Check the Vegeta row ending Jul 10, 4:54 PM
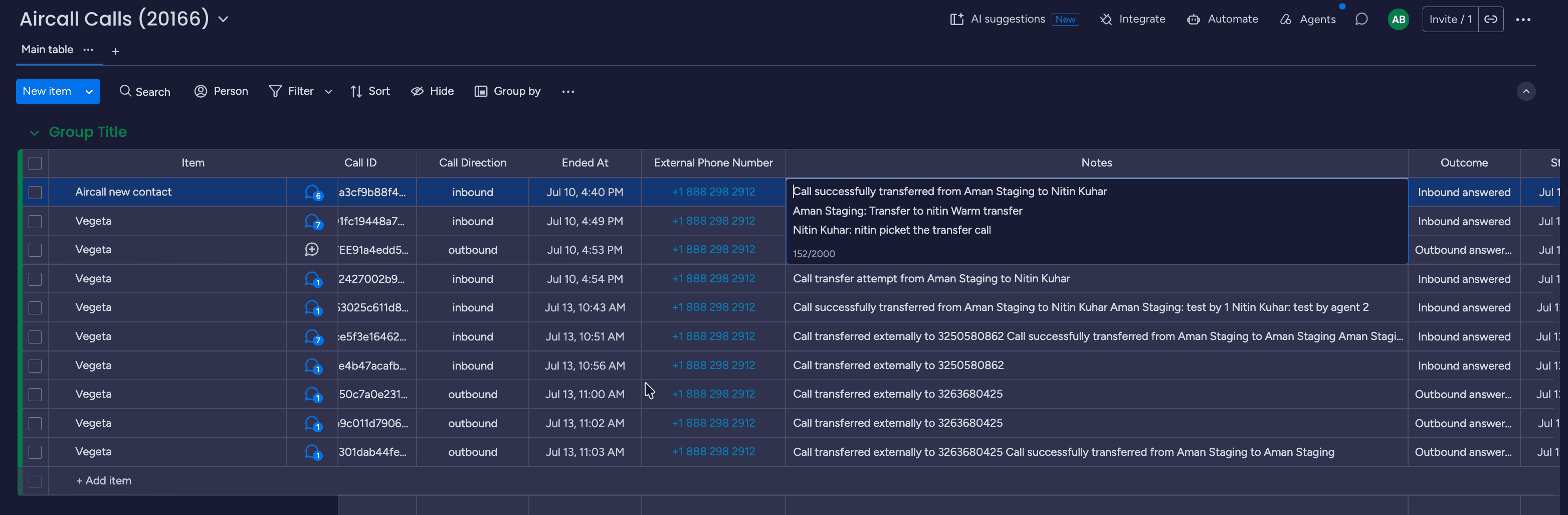1568x515 pixels. (x=35, y=279)
